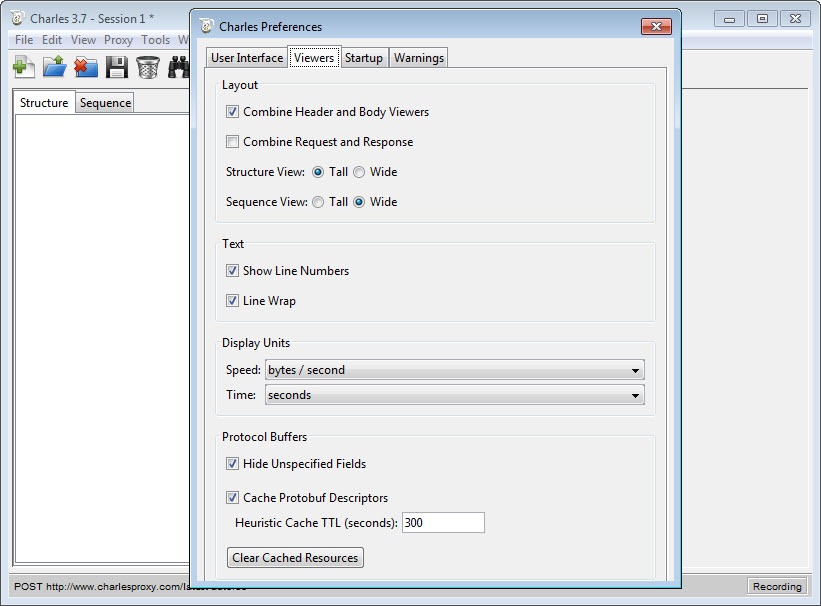Switch to the User Interface tab
The height and width of the screenshot is (606, 821).
247,58
